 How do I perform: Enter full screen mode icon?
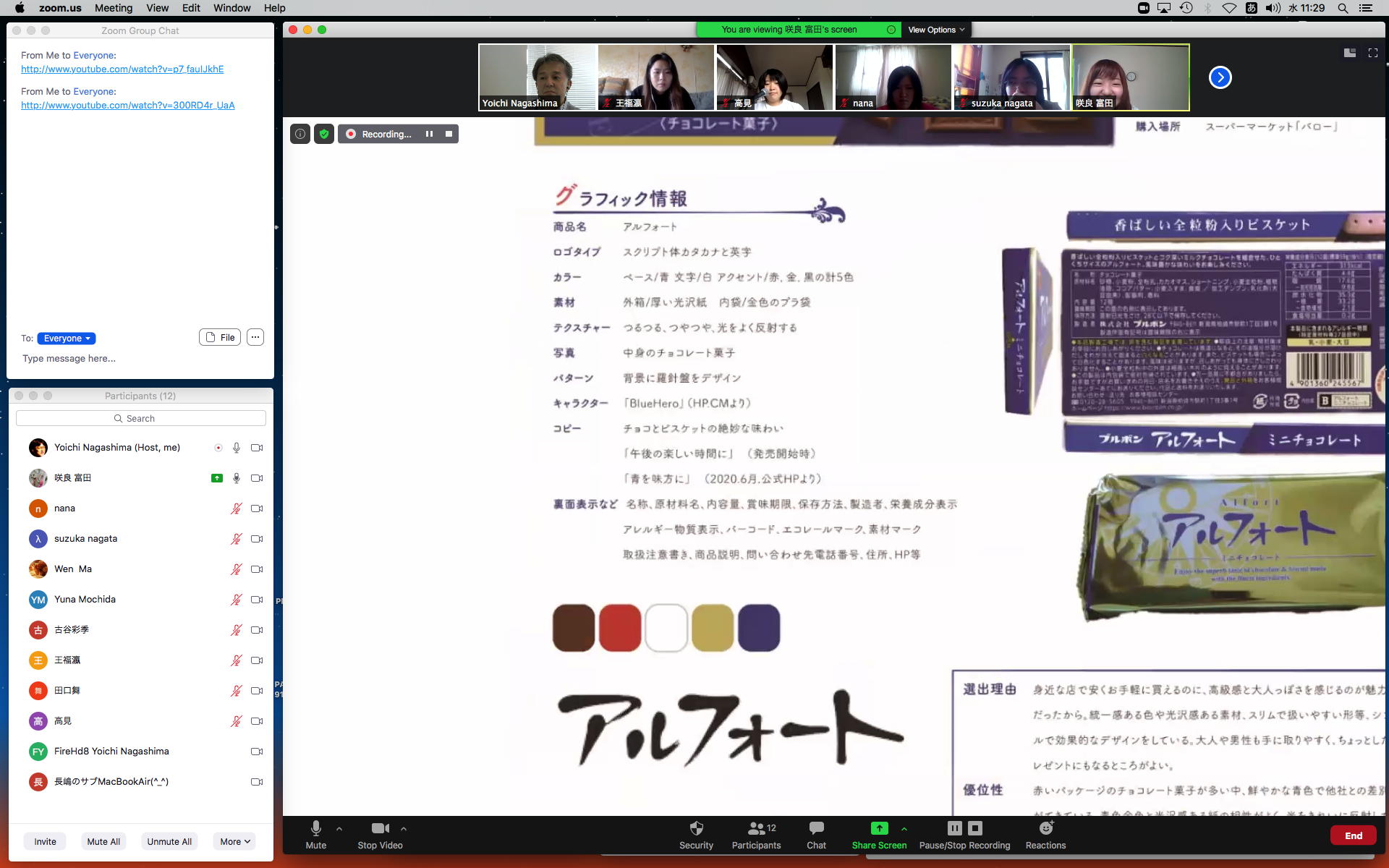(1372, 53)
